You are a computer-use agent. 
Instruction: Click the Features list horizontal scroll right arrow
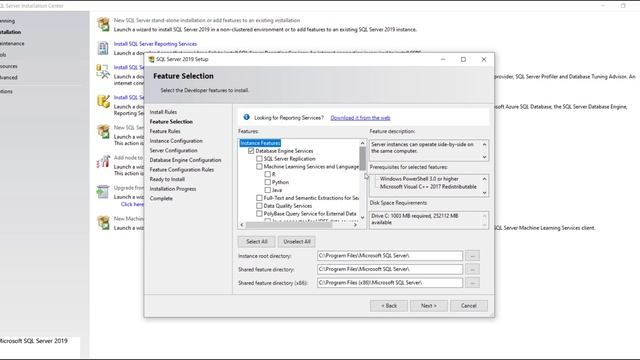pos(355,224)
